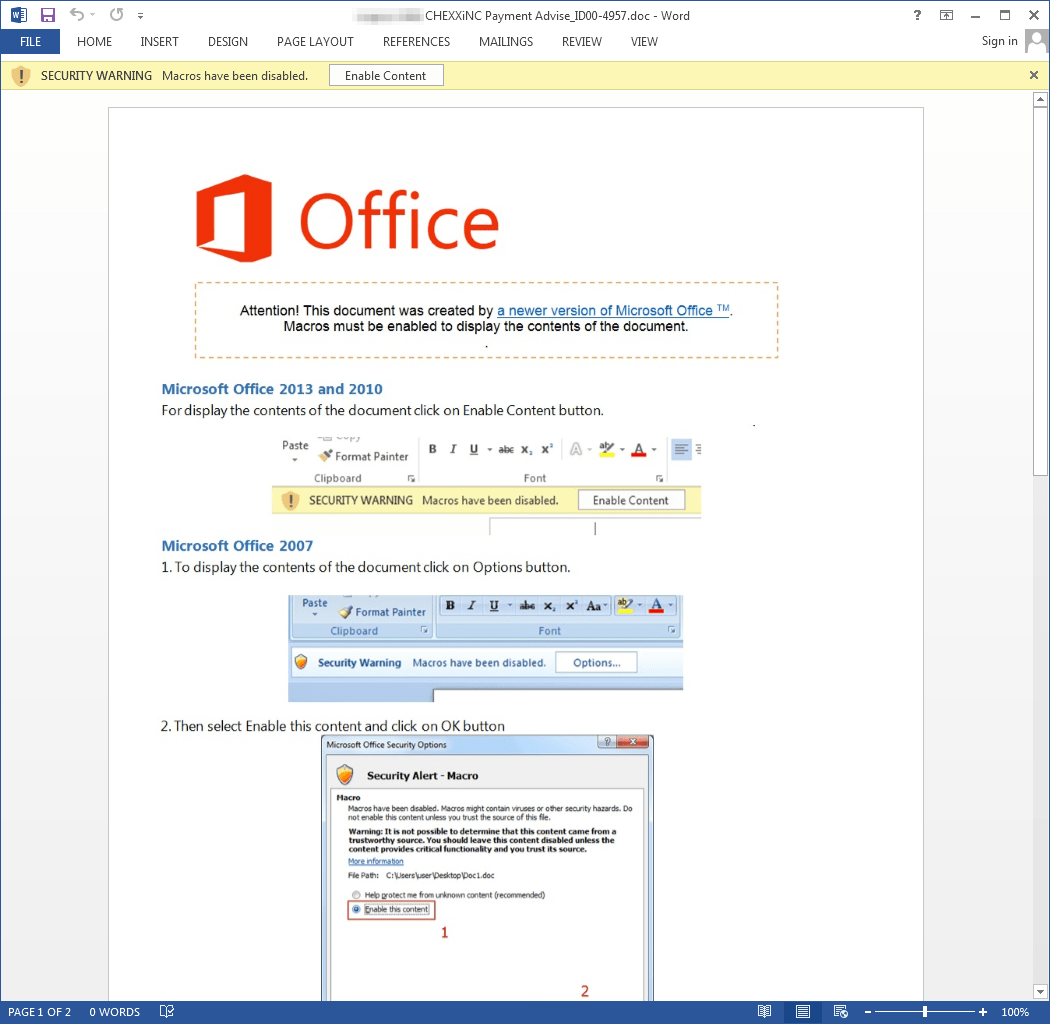The height and width of the screenshot is (1024, 1050).
Task: Select the PAGE LAYOUT tab
Action: pyautogui.click(x=315, y=42)
